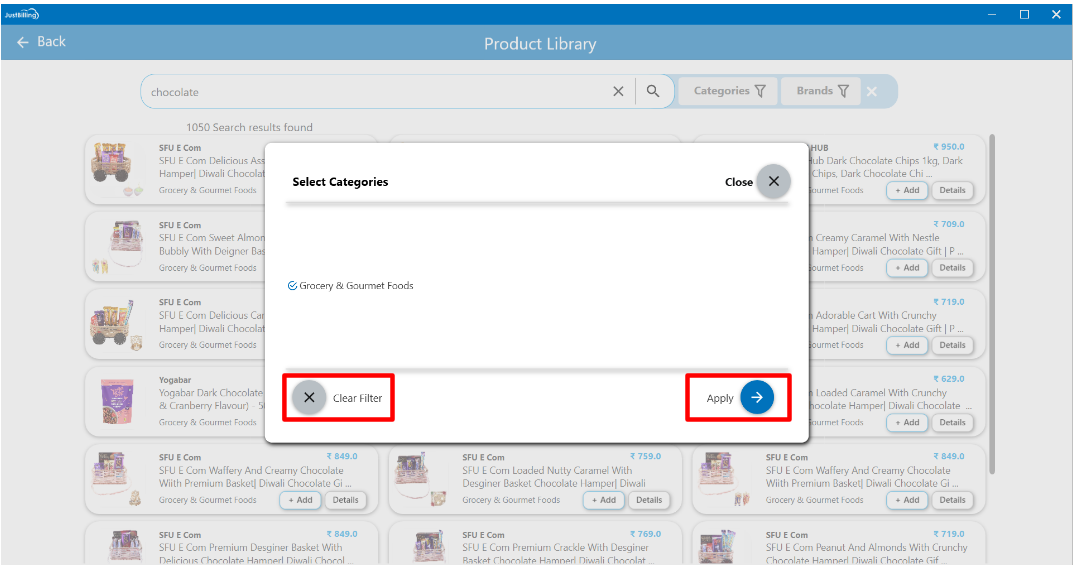Click the magnifier search icon
Screen dimensions: 1075x565
click(653, 91)
